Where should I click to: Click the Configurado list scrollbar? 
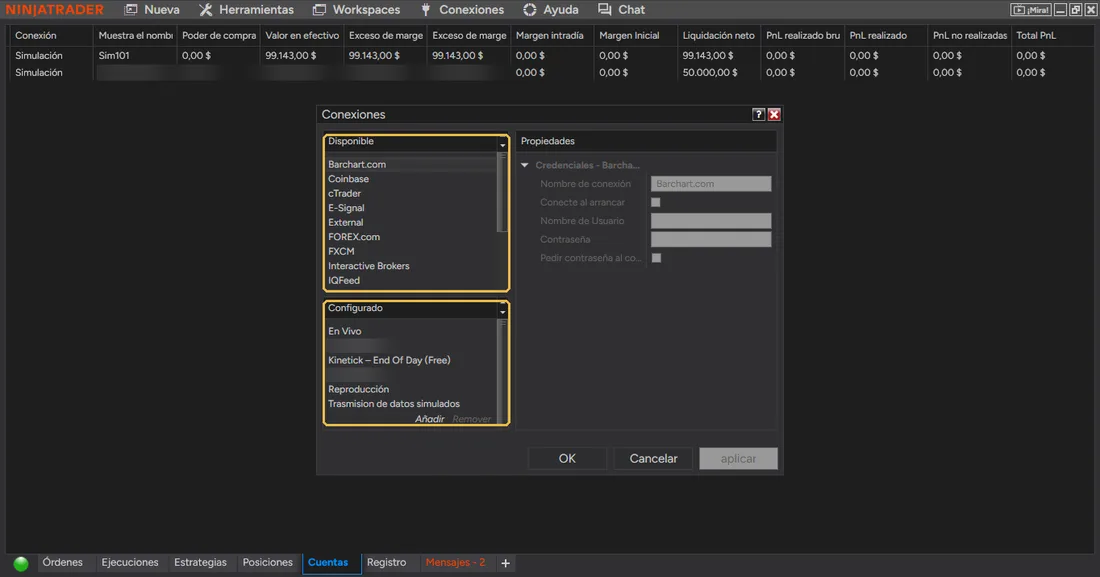(502, 369)
